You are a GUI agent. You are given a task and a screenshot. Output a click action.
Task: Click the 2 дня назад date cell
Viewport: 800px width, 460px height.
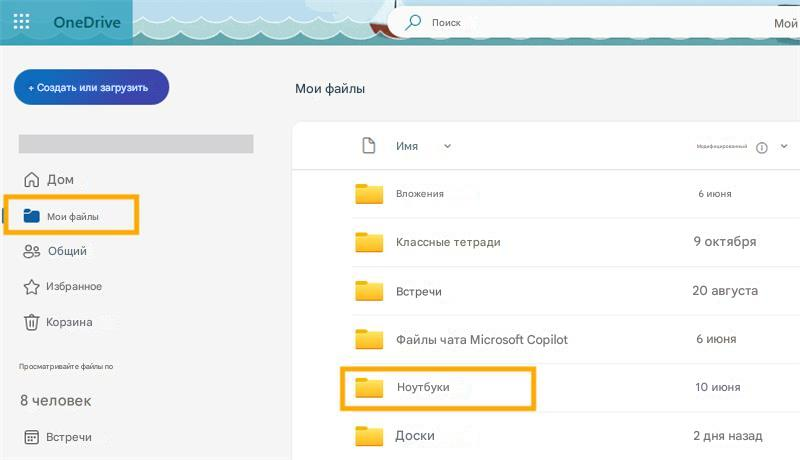point(728,436)
